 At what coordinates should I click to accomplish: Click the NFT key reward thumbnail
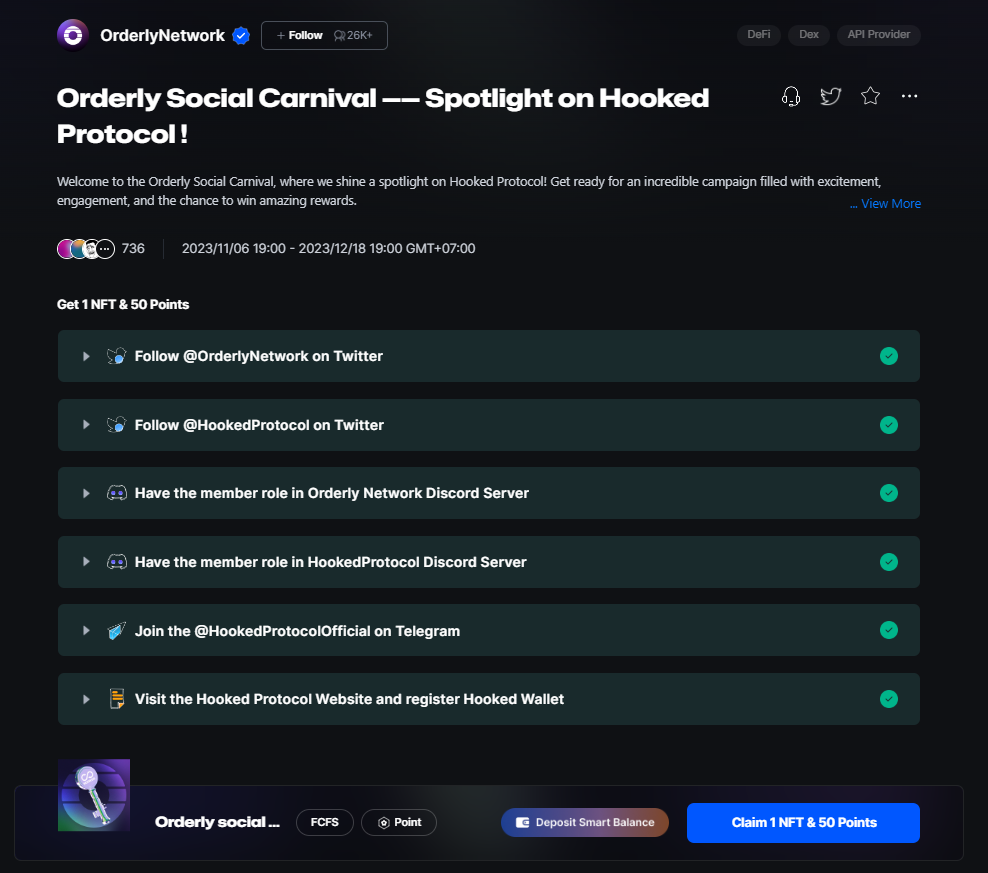(93, 794)
